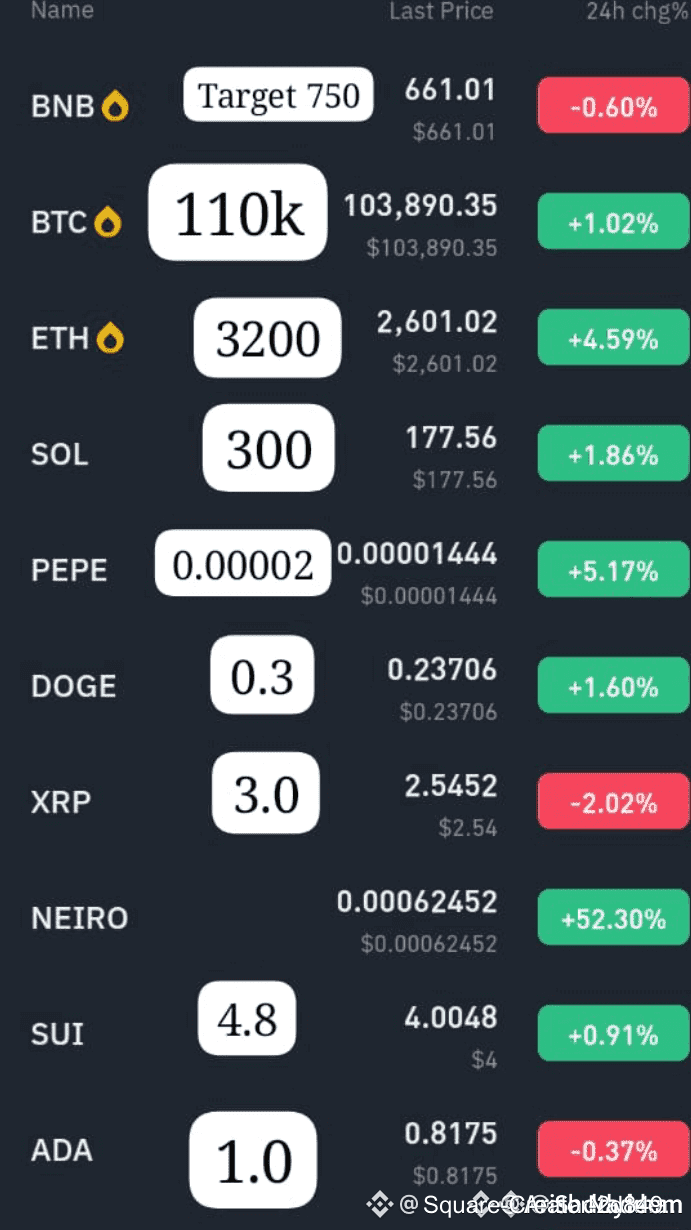Select the 3200 target label on ETH
Image resolution: width=691 pixels, height=1230 pixels.
(267, 338)
